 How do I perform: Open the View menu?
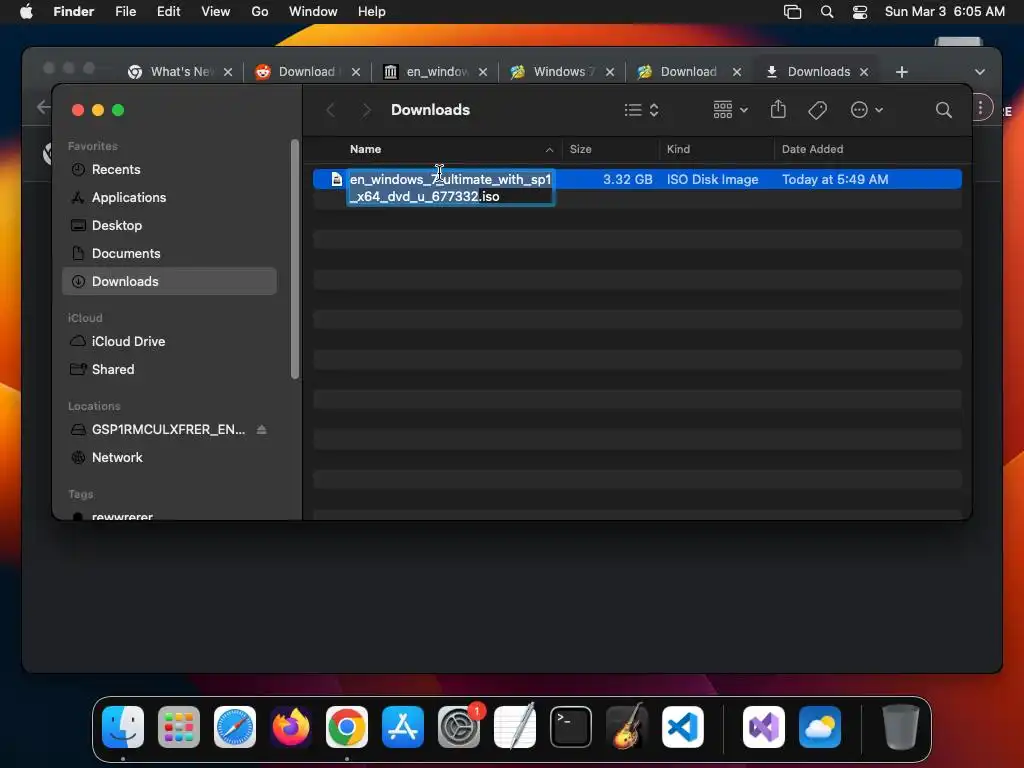click(x=215, y=12)
